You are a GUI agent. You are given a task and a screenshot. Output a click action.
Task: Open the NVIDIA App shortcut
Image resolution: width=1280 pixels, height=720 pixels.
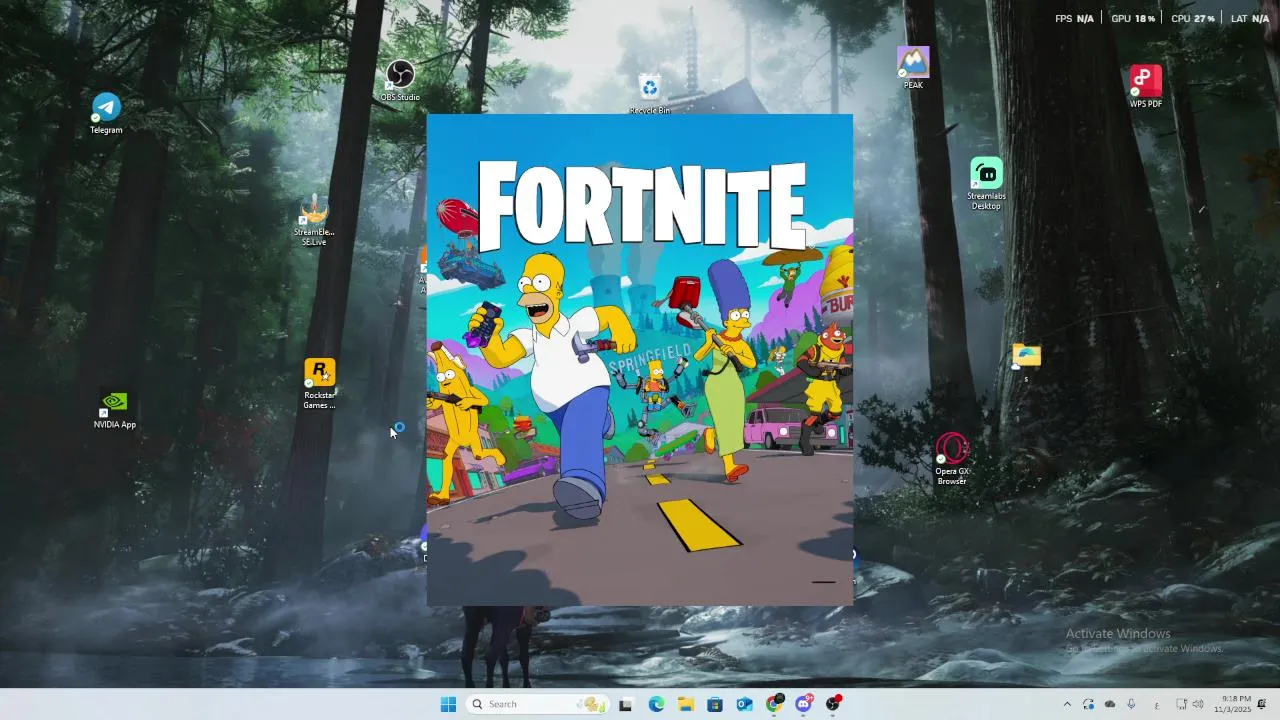click(x=115, y=410)
